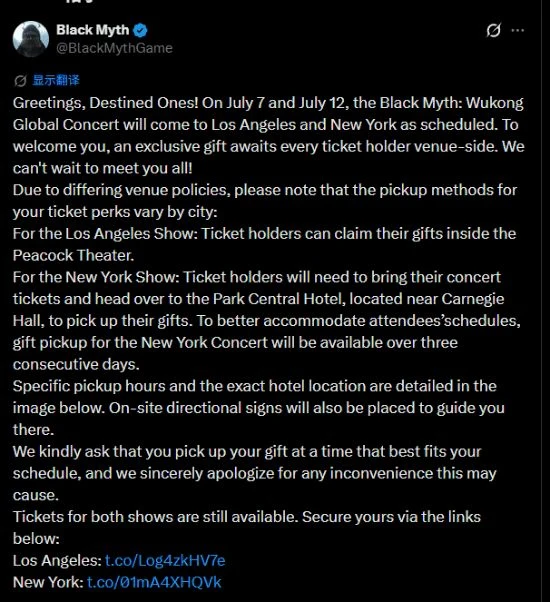
Task: Click the blue verified badge
Action: point(140,30)
